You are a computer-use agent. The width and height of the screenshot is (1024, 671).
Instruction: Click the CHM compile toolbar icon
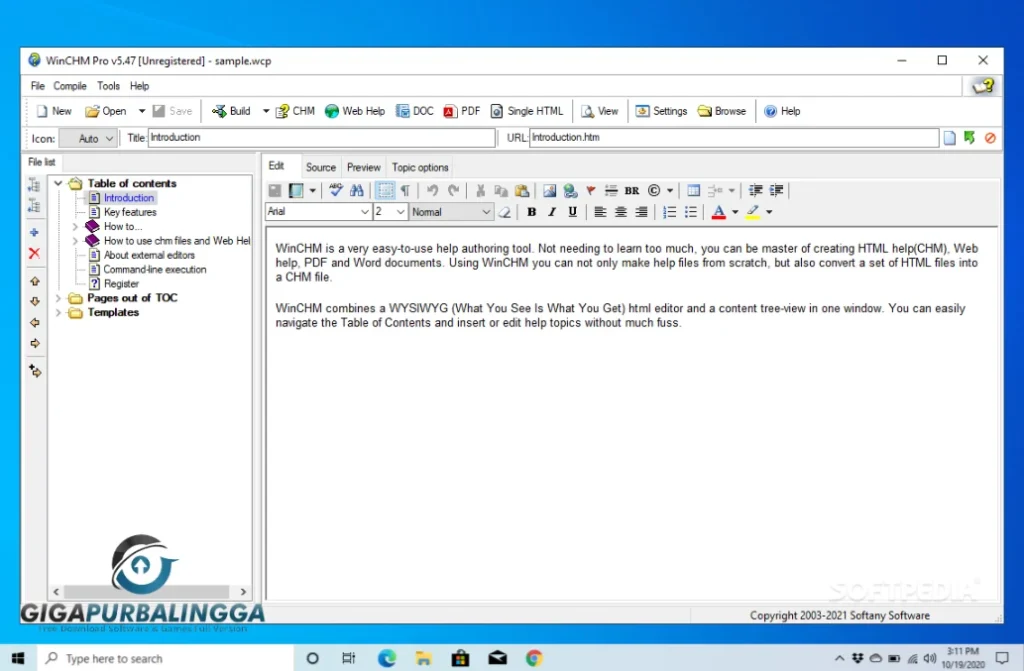pyautogui.click(x=295, y=111)
